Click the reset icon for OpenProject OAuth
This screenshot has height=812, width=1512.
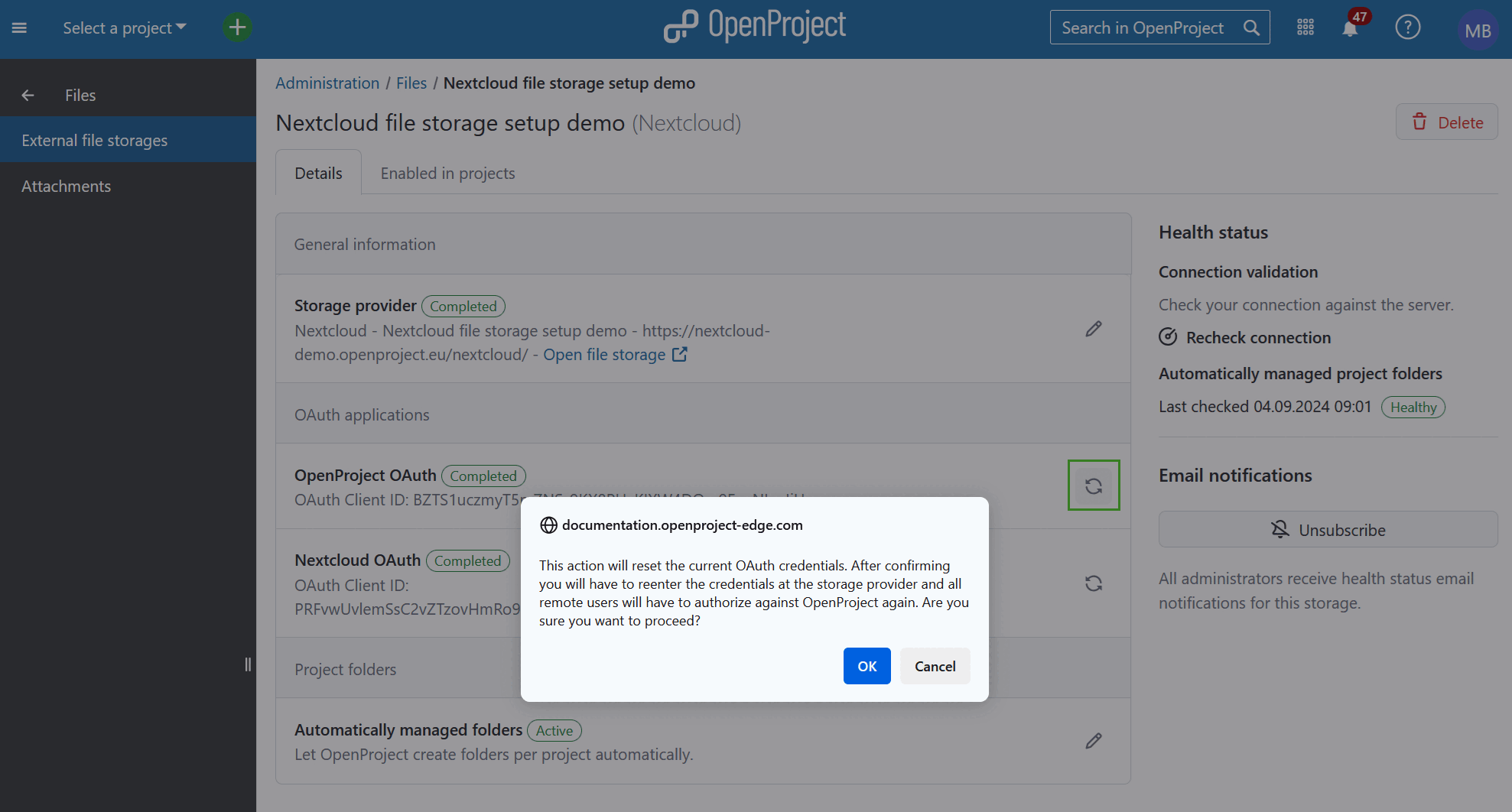coord(1093,485)
